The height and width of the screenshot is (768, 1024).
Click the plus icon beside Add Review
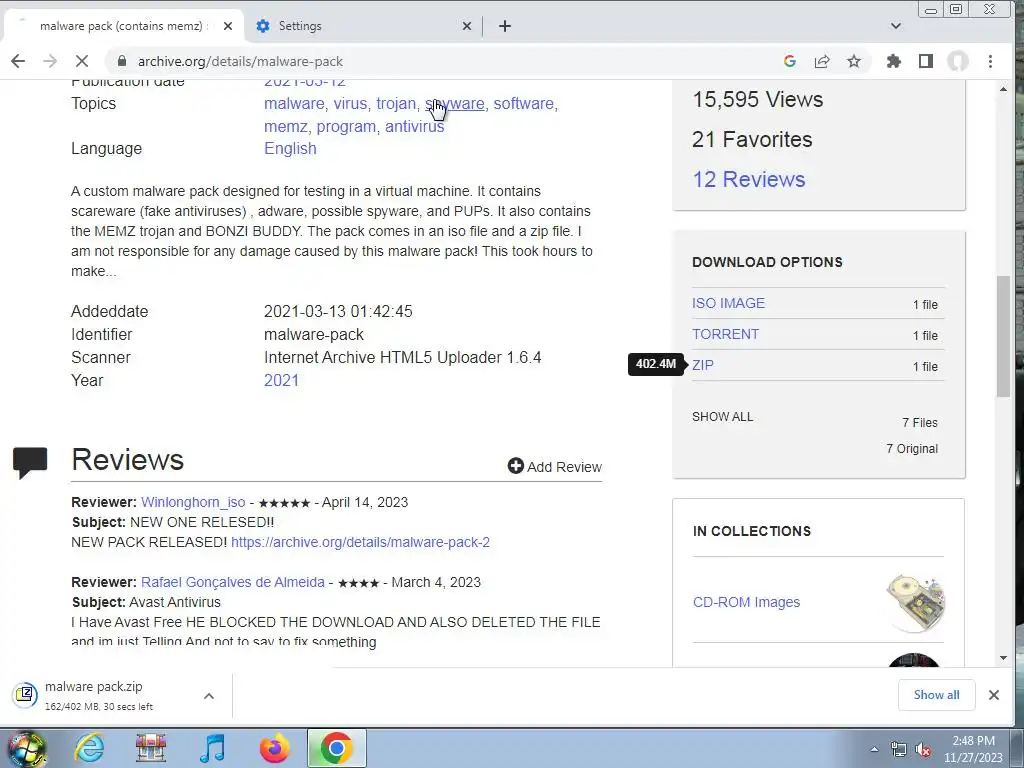pos(516,466)
